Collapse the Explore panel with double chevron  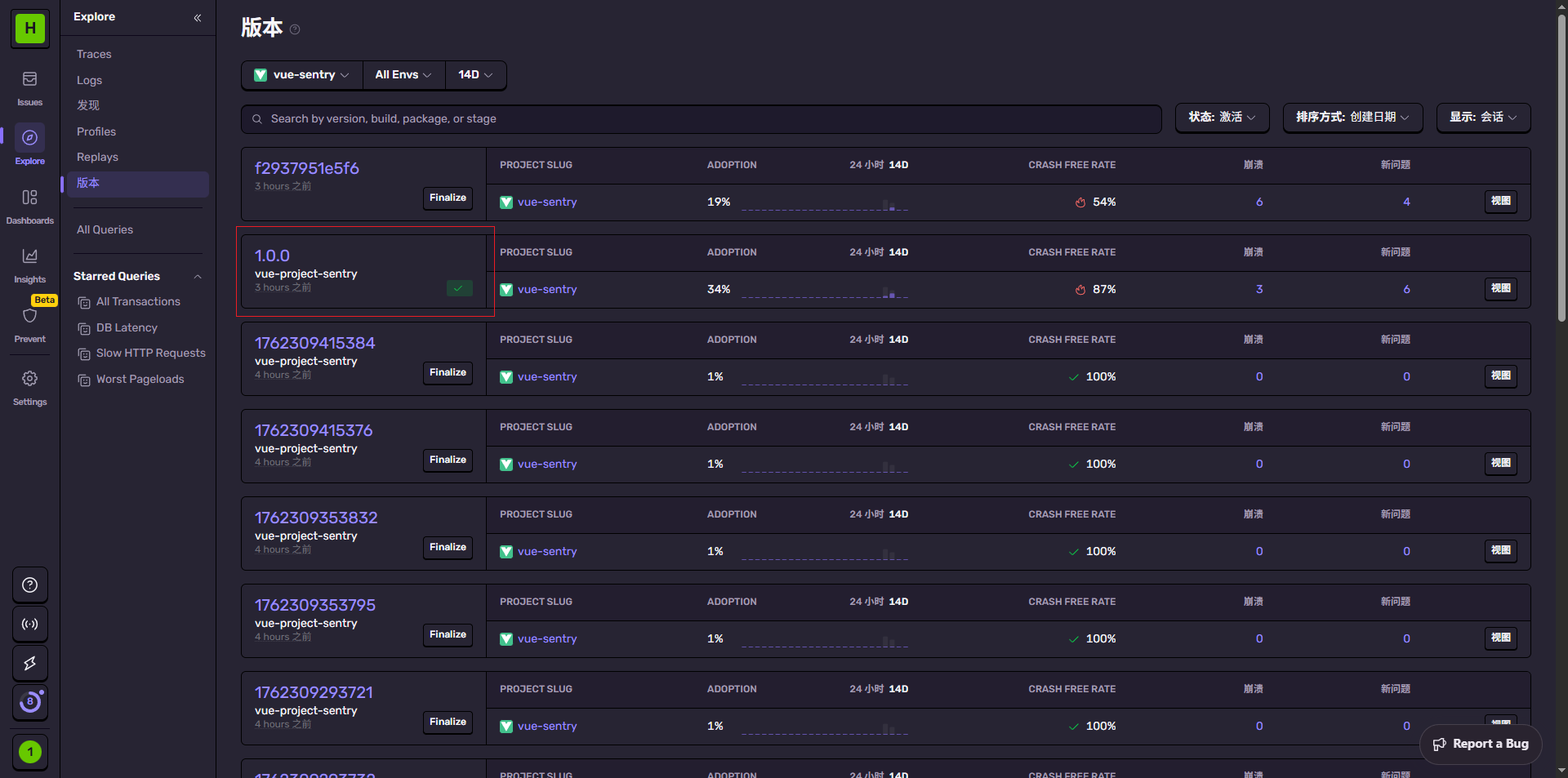[x=198, y=17]
